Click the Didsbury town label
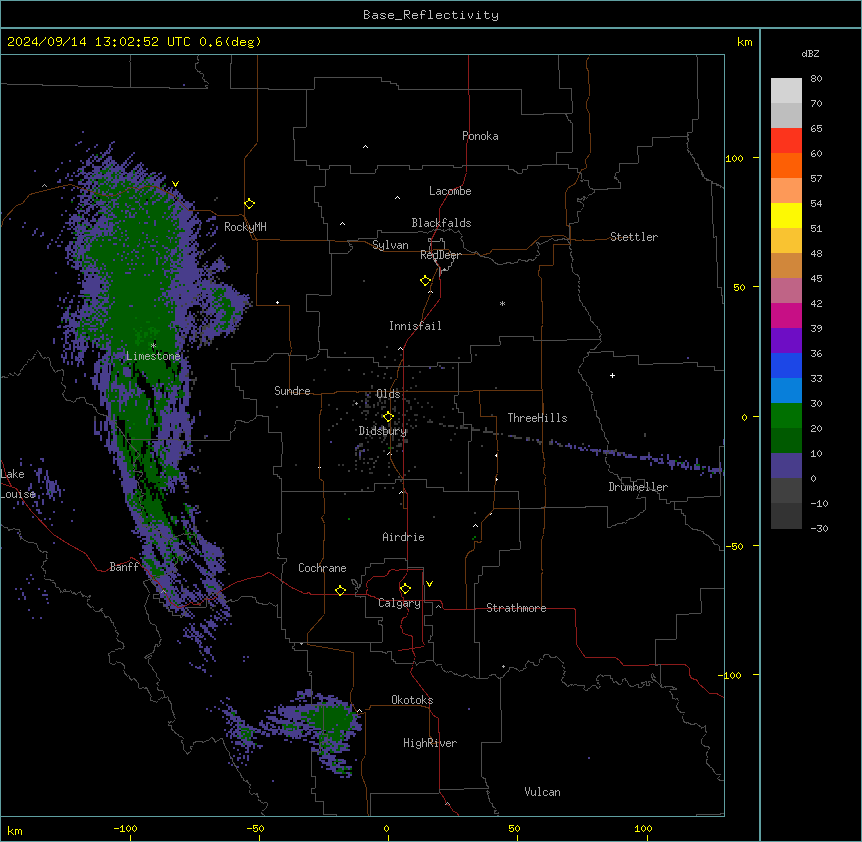Screen dimensions: 862x842 383,431
